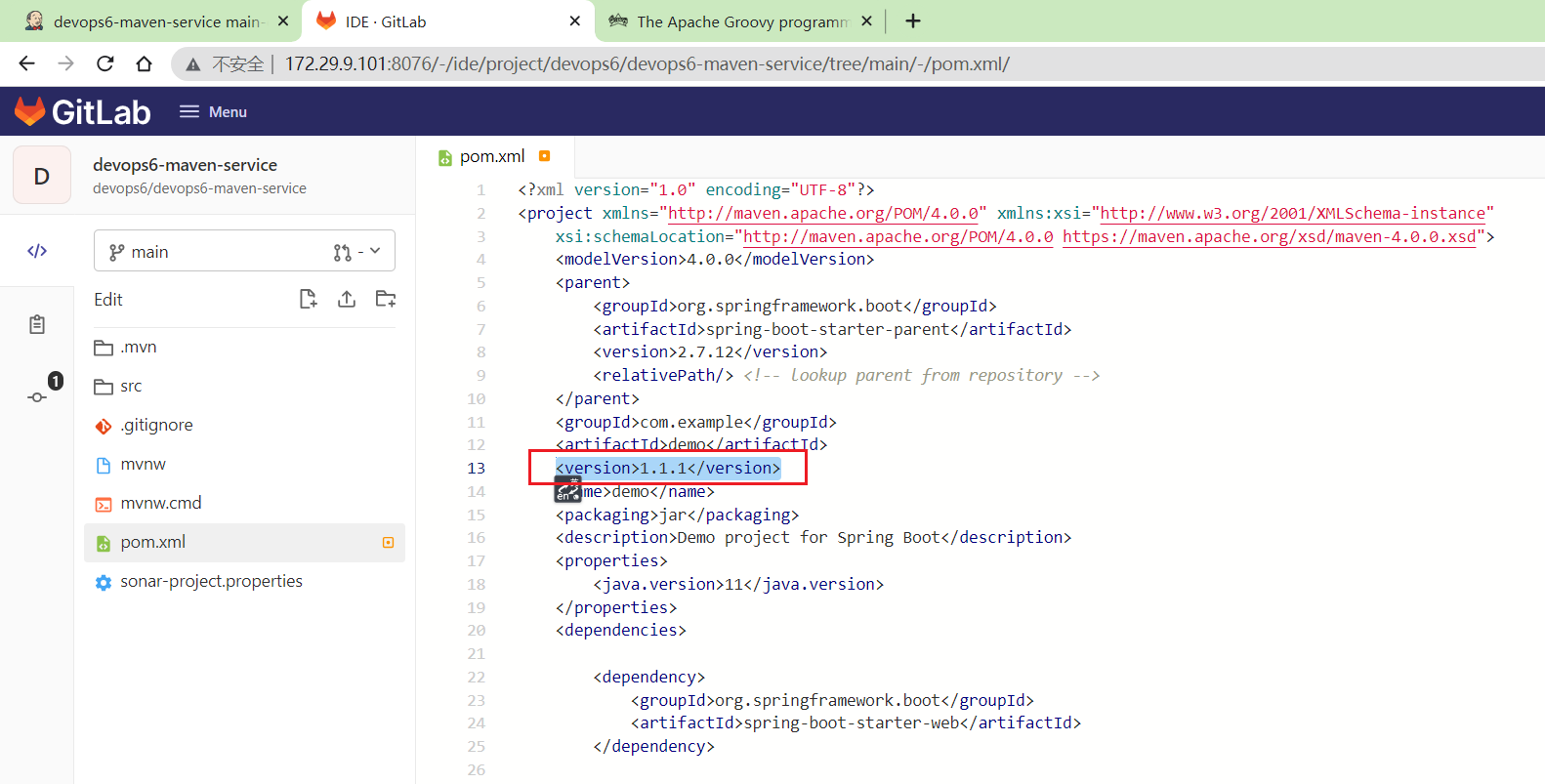Click the spring-boot-starter-parent artifactId line
The height and width of the screenshot is (784, 1545).
tap(832, 329)
